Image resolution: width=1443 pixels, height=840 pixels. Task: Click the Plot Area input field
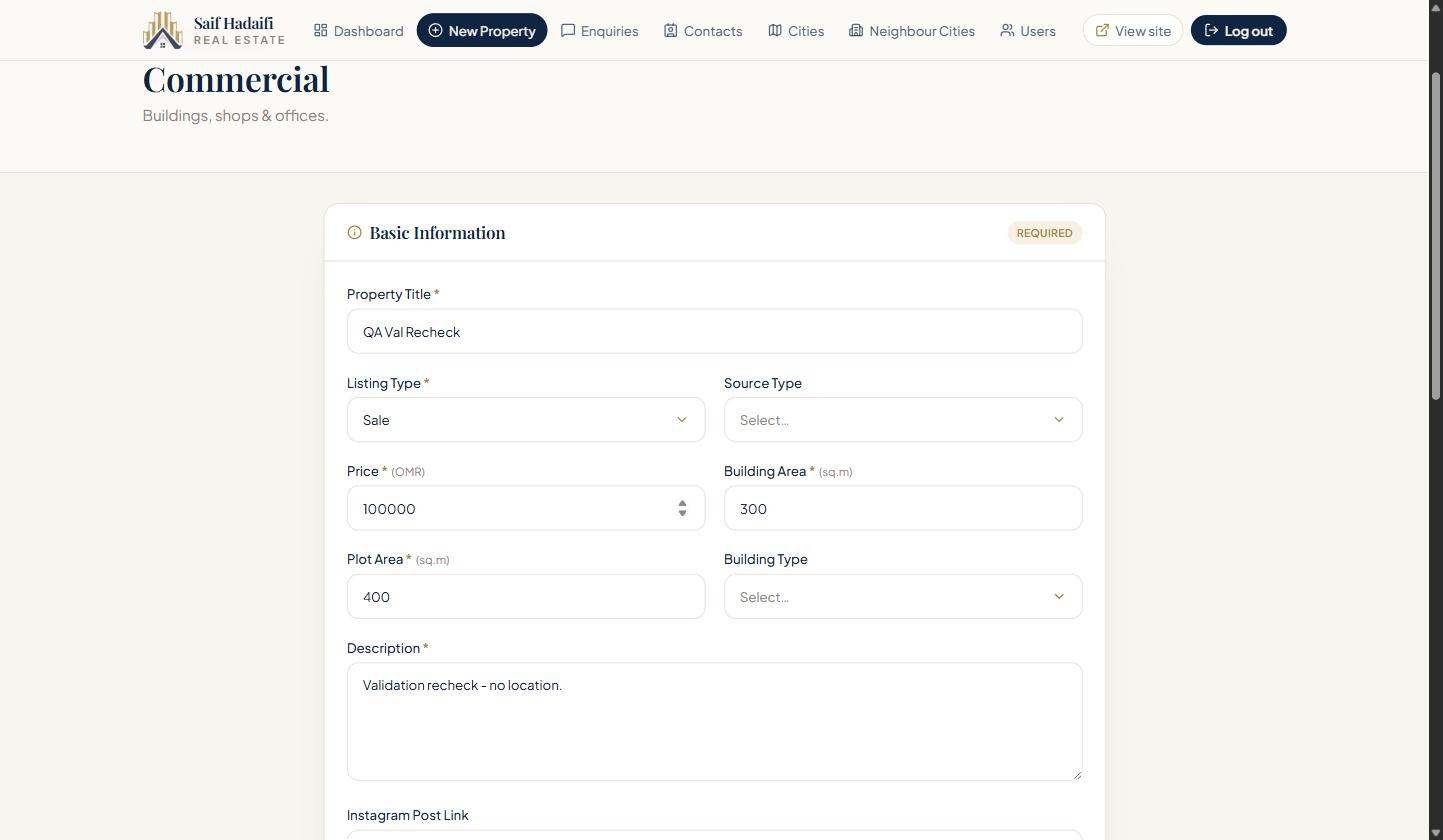click(526, 596)
